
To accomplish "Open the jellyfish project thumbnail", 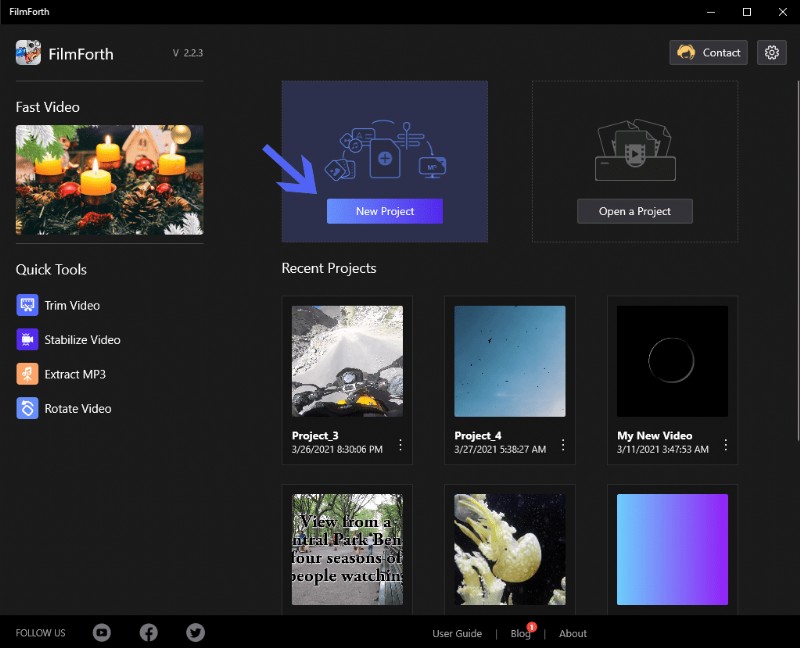I will [510, 549].
